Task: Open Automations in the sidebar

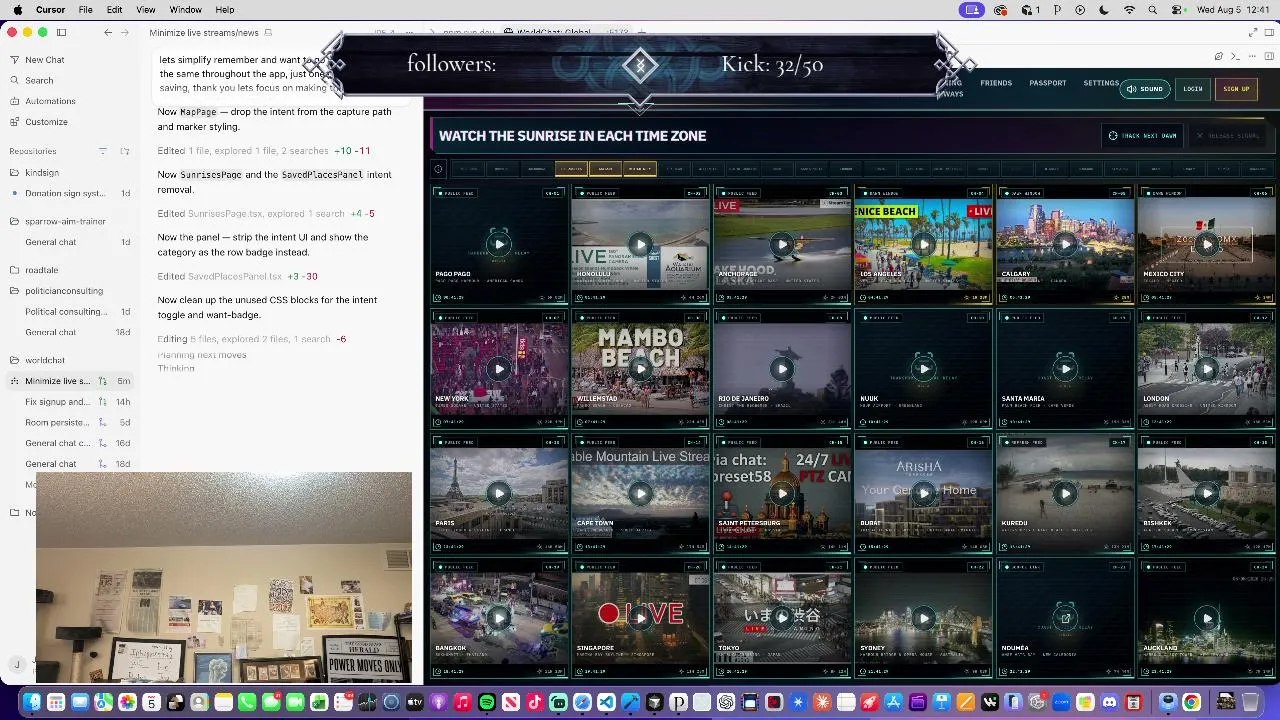Action: pos(50,101)
